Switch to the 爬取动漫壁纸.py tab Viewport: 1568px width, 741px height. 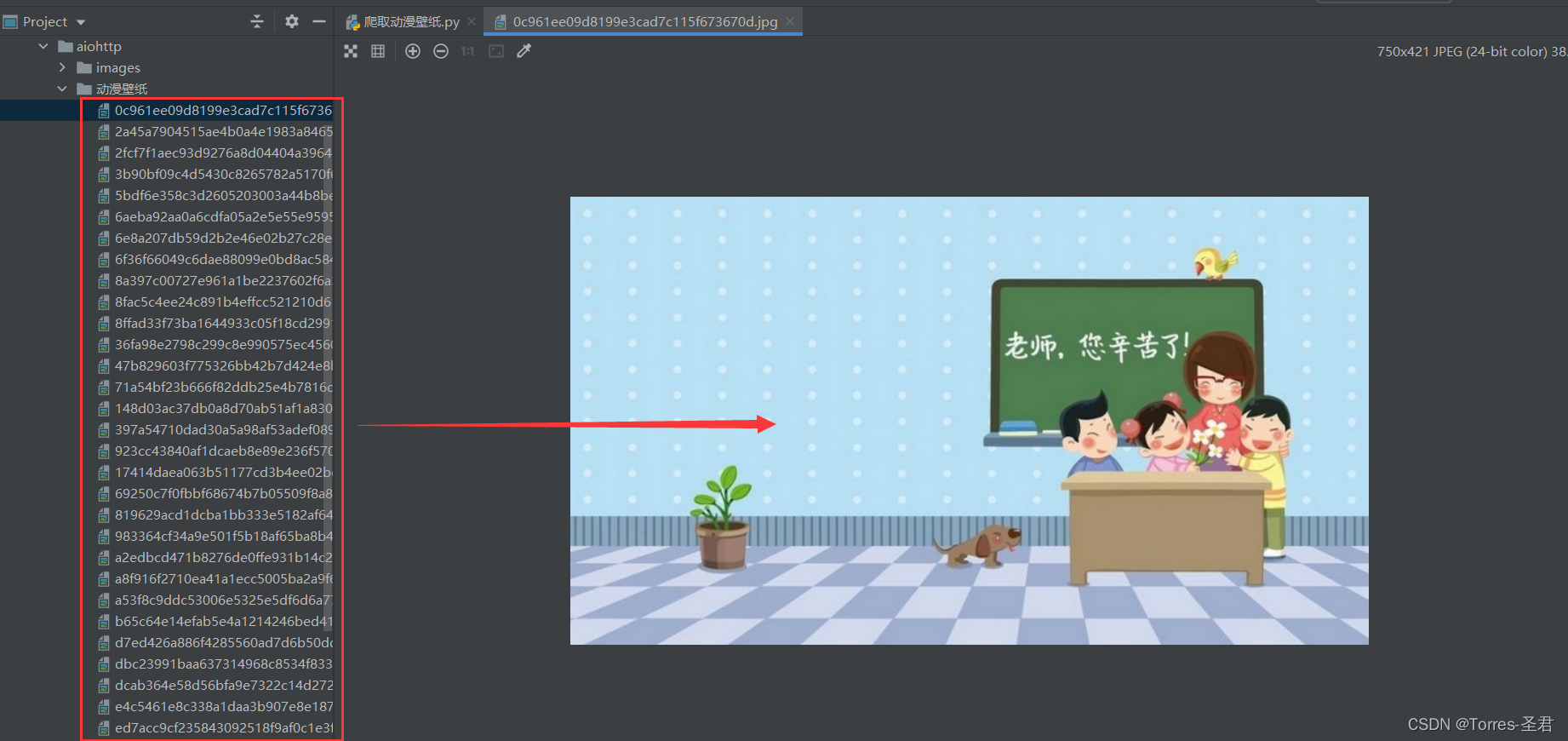403,21
